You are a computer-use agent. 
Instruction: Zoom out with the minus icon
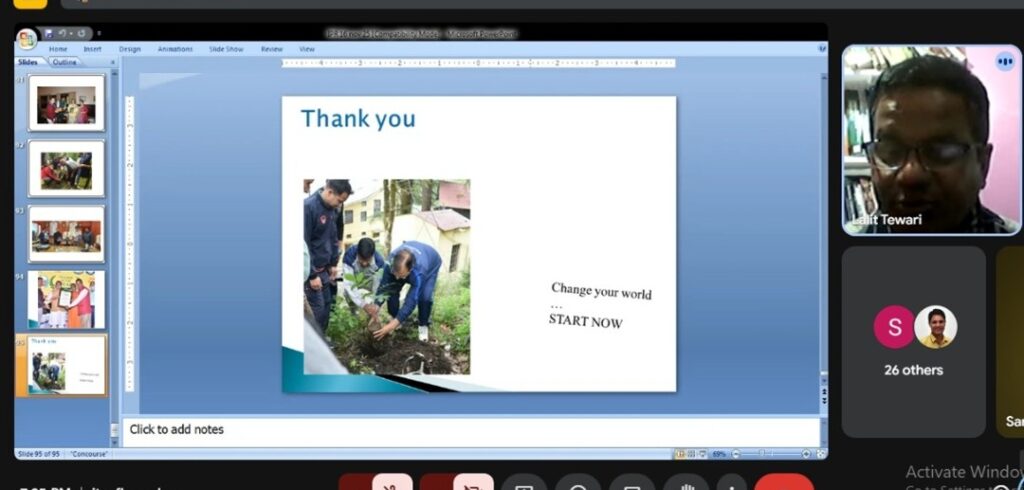(x=735, y=454)
